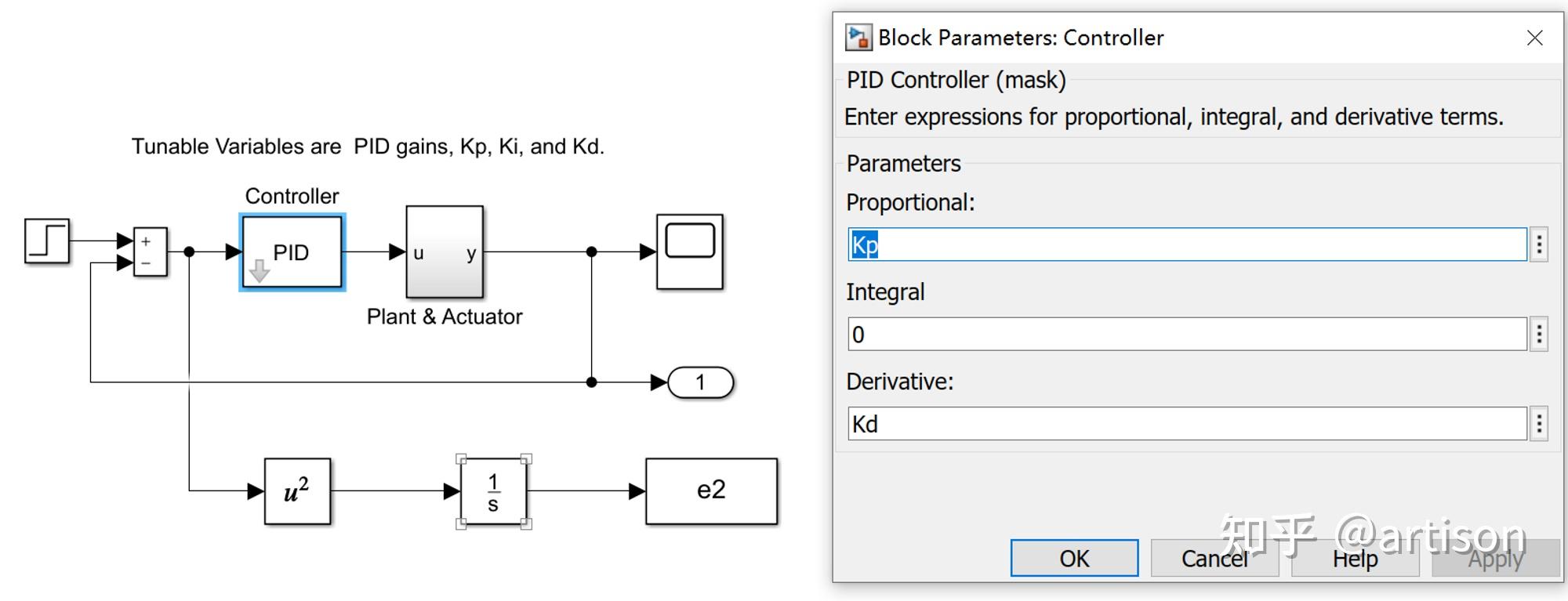The image size is (1568, 601).
Task: Click the 1/s Integrator block
Action: [493, 492]
